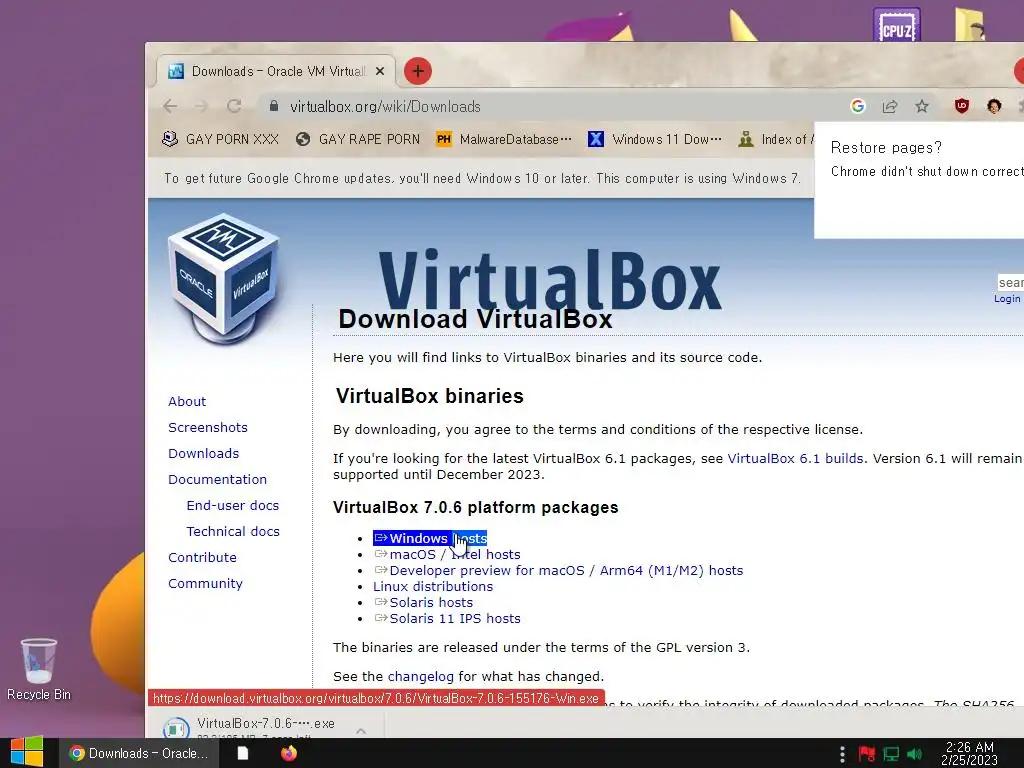Open the Contribute sidebar link
The image size is (1024, 768).
tap(202, 558)
